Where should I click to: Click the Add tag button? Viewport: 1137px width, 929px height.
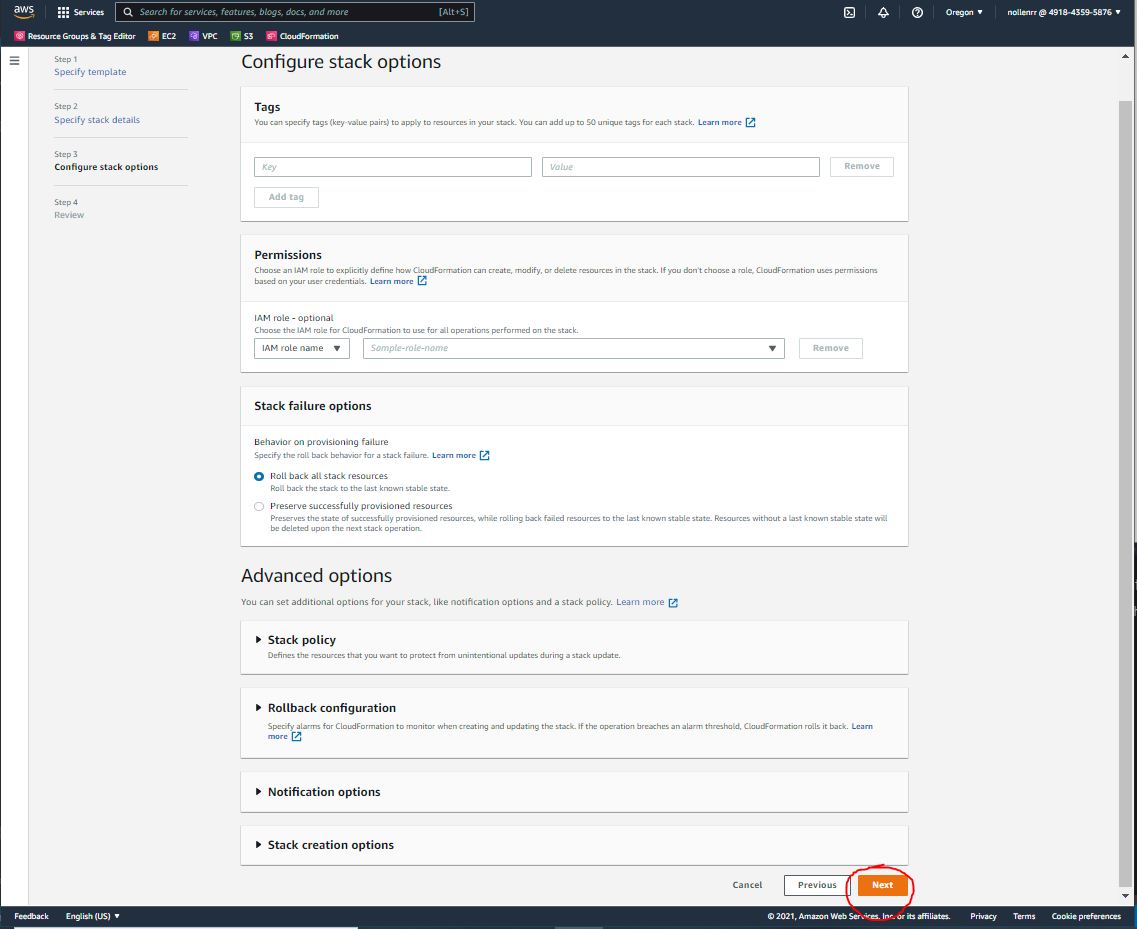tap(286, 197)
